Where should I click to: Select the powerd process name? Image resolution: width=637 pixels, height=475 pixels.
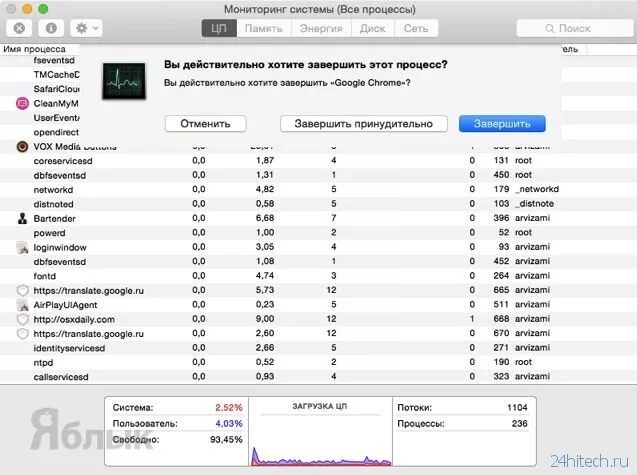(49, 233)
